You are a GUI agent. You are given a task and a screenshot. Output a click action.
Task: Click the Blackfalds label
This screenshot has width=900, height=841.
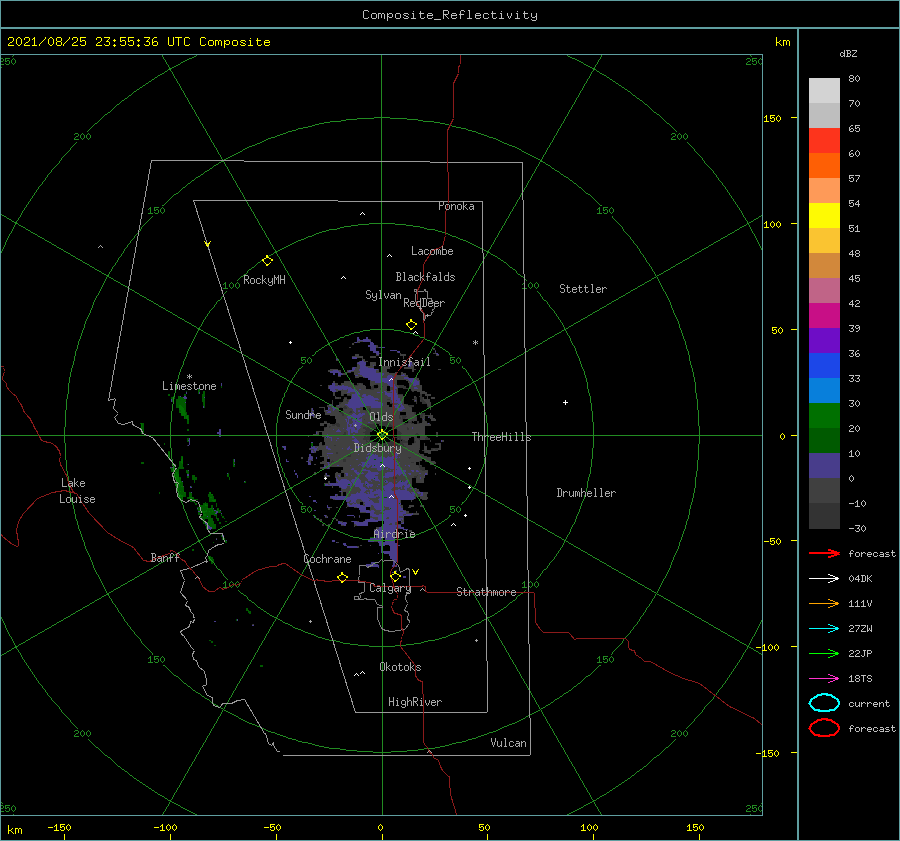[425, 277]
